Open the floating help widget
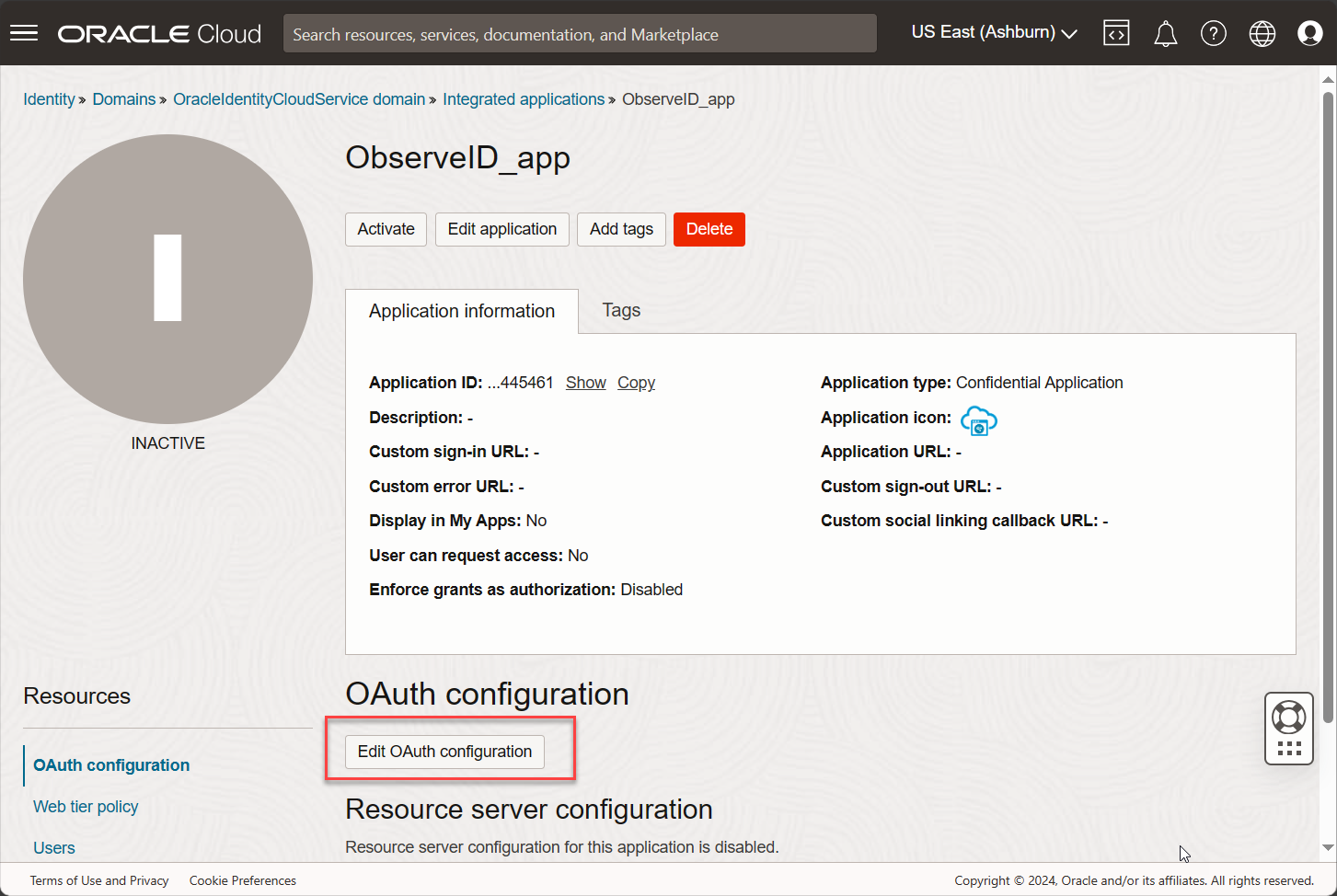1337x896 pixels. [1288, 728]
